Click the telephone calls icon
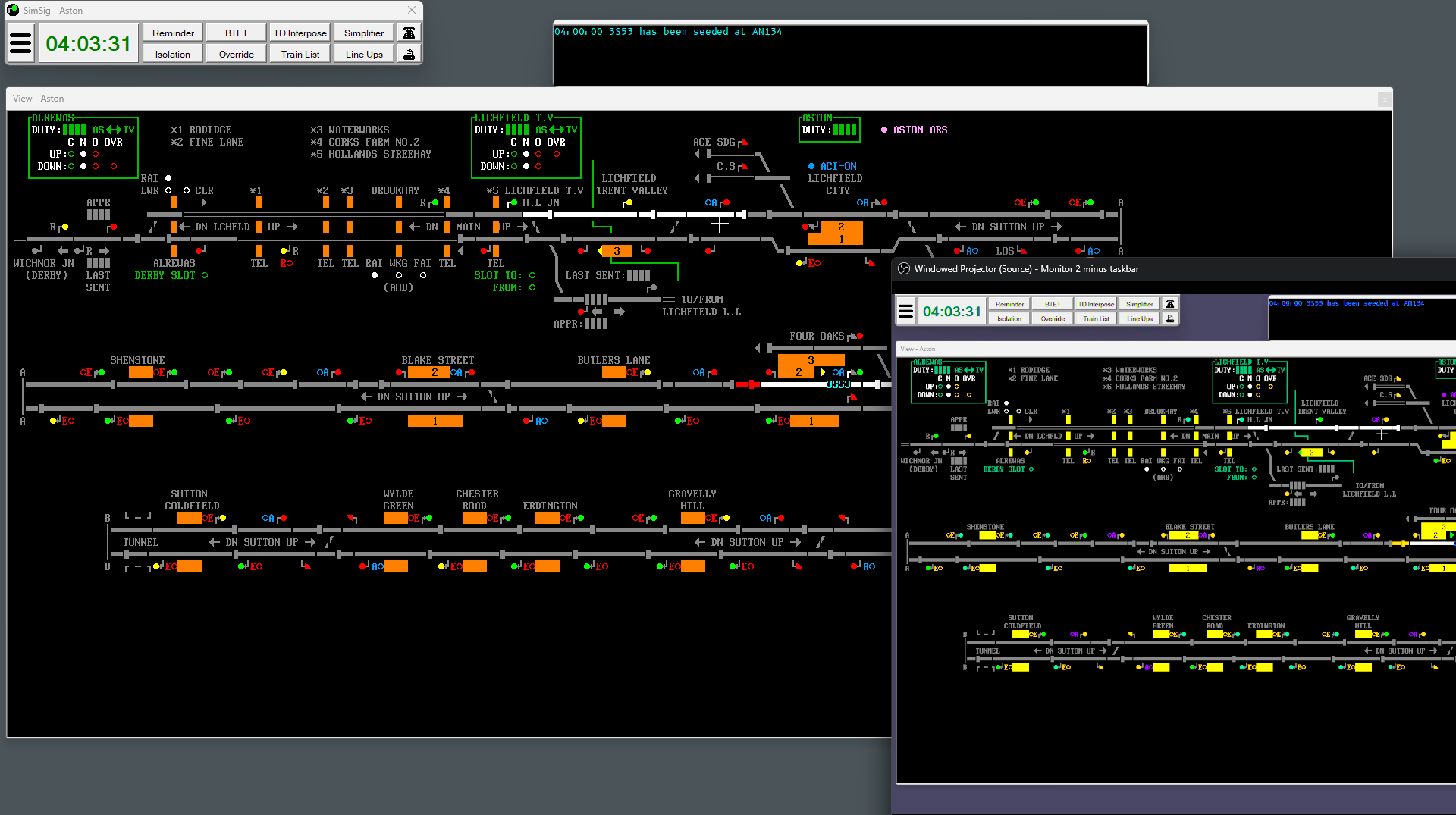The image size is (1456, 815). [409, 33]
